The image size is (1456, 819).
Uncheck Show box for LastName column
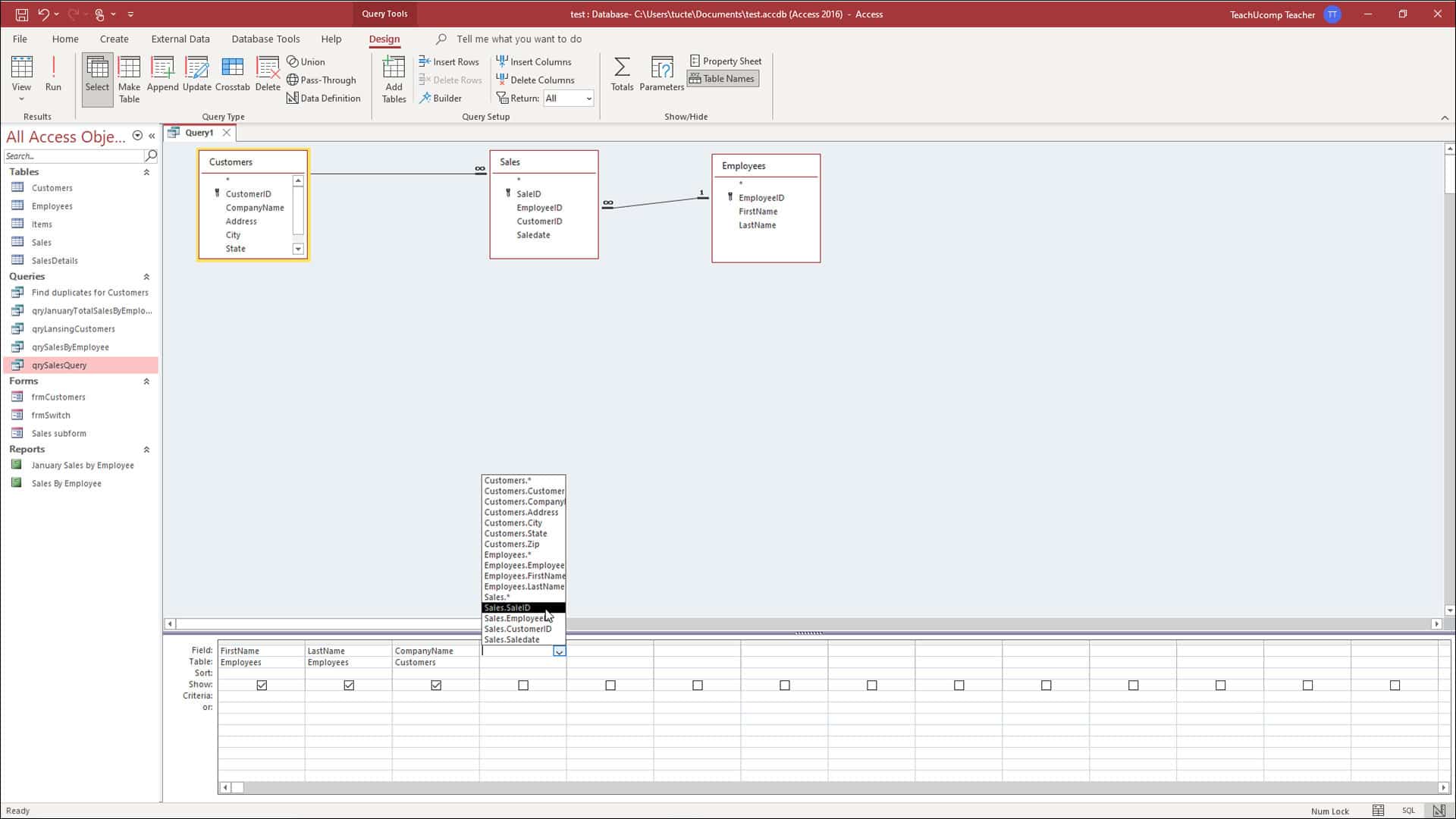[349, 685]
